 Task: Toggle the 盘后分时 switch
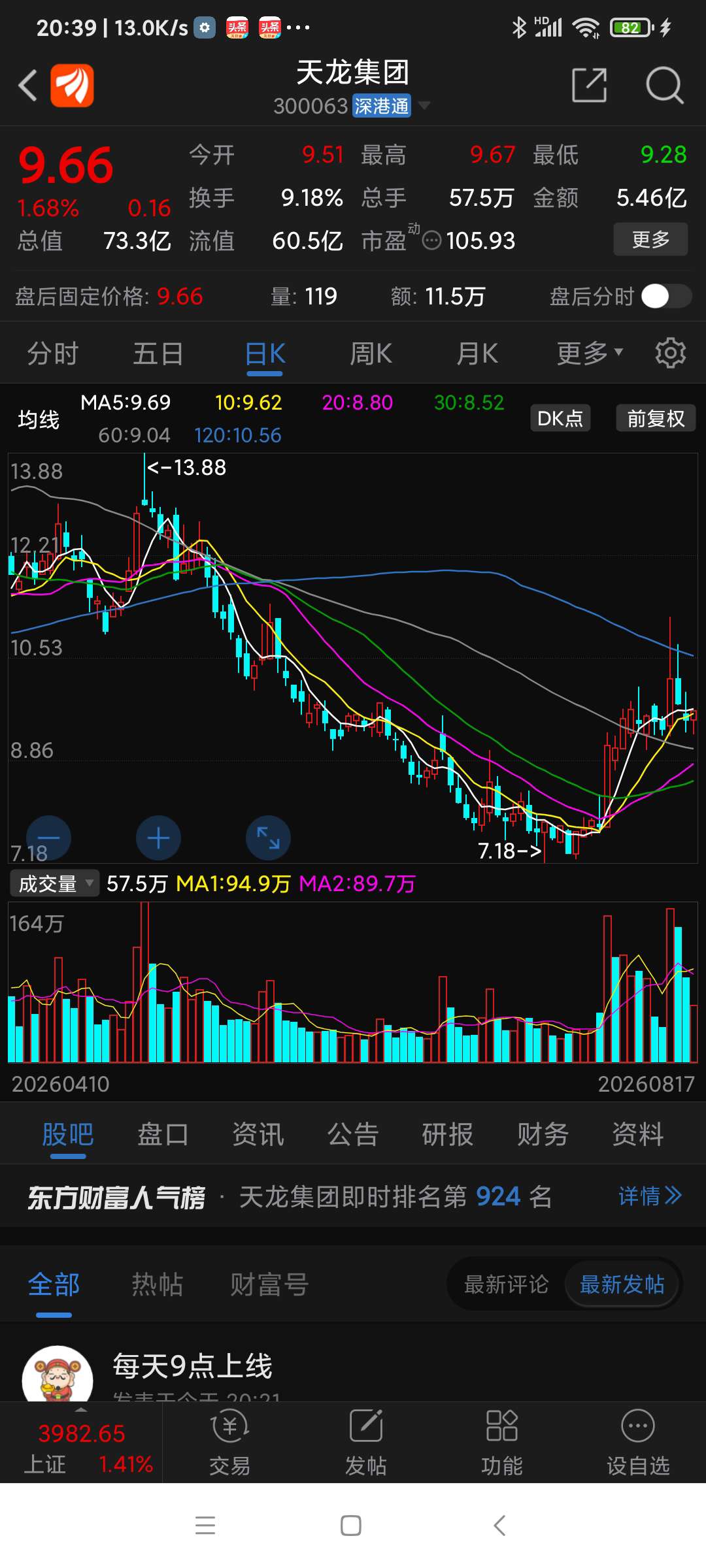pos(666,296)
